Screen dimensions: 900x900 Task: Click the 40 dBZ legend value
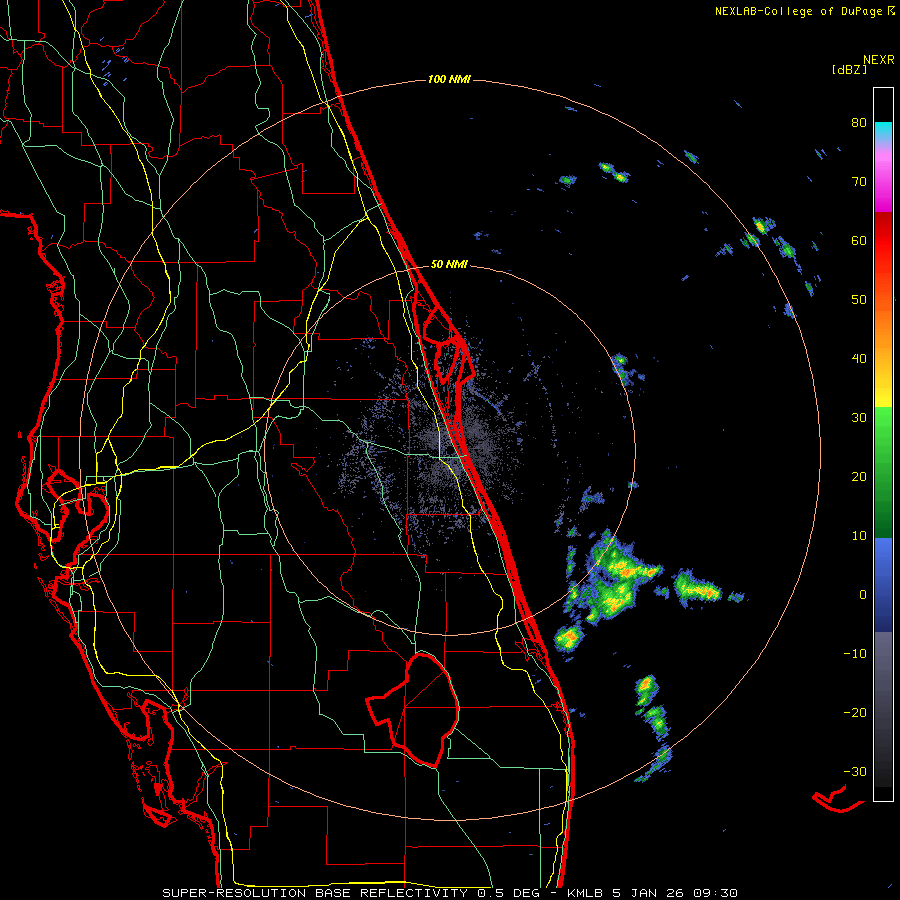click(859, 359)
